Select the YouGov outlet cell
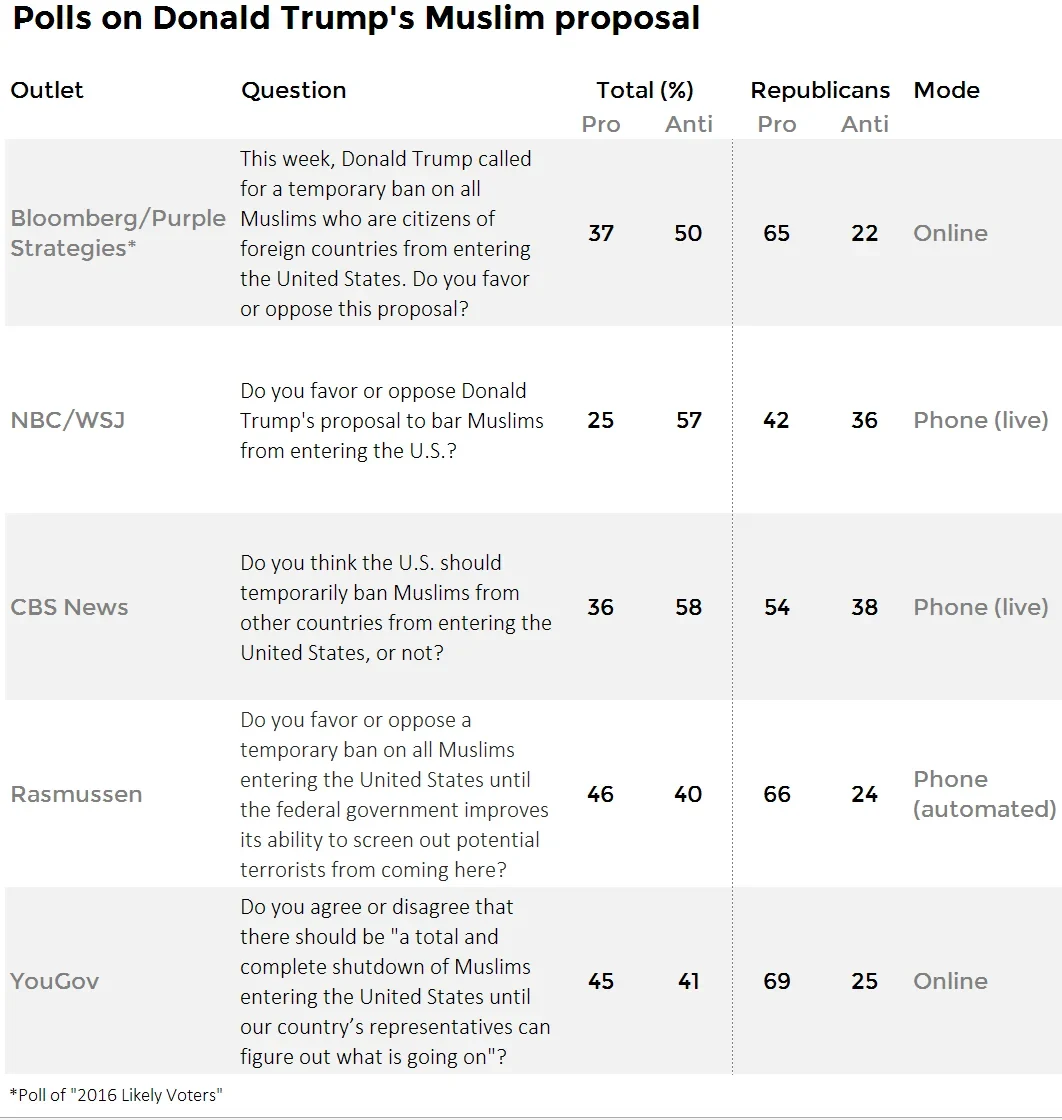This screenshot has width=1062, height=1120. pos(54,981)
